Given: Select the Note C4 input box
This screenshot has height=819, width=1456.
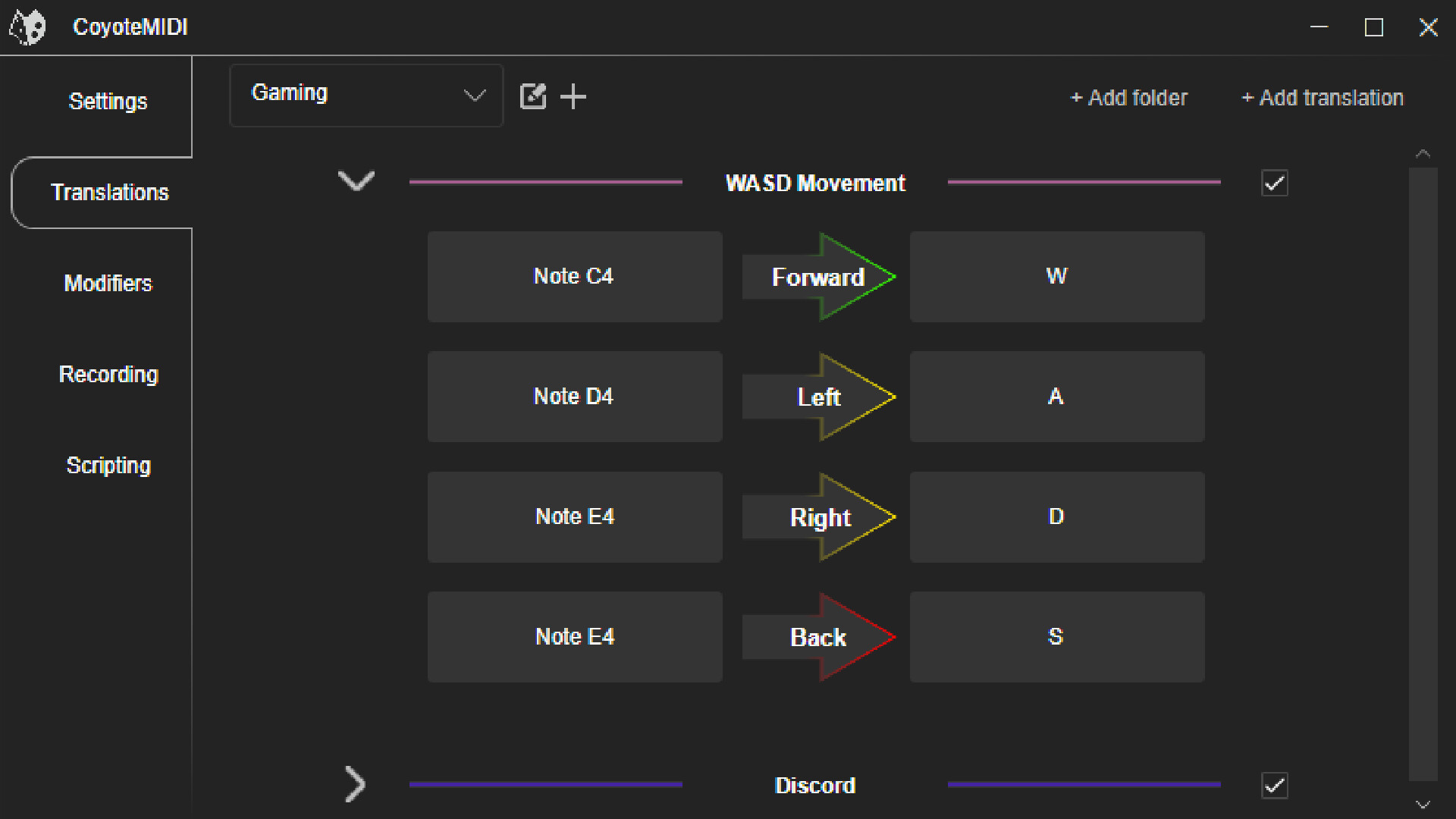Looking at the screenshot, I should (x=575, y=277).
